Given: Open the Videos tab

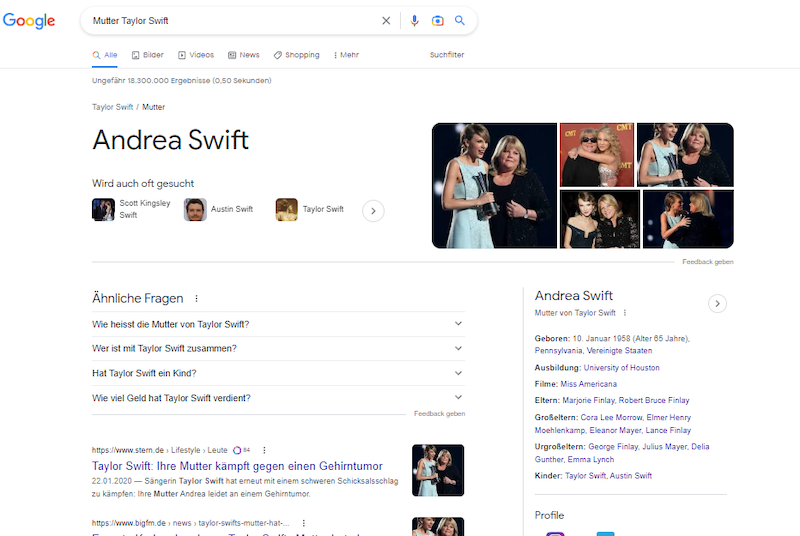Looking at the screenshot, I should coord(196,55).
